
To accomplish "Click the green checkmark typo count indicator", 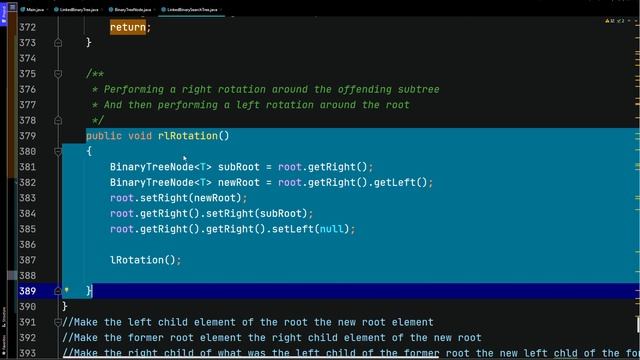I will point(620,20).
